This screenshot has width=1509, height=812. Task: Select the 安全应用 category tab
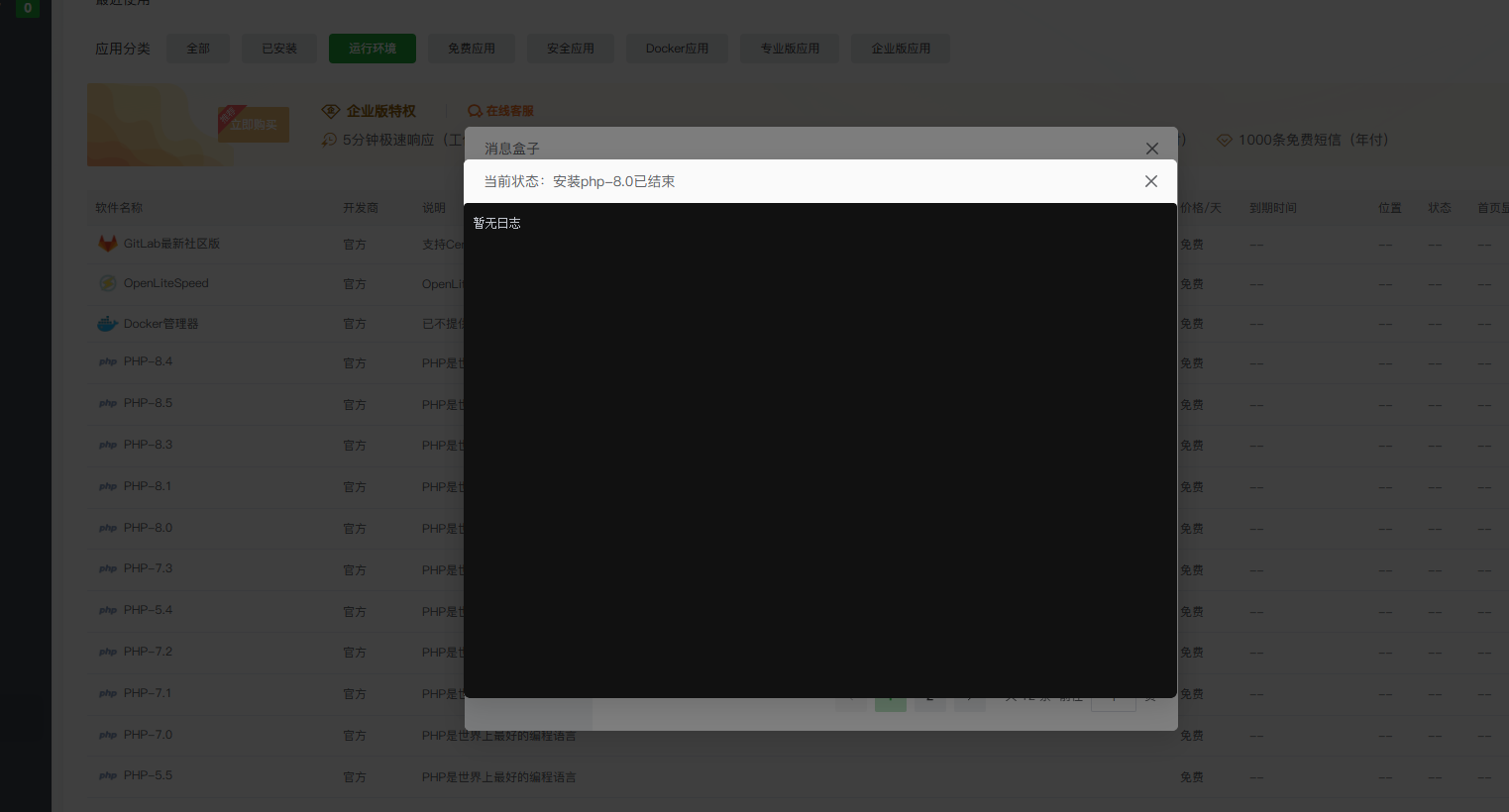tap(571, 49)
